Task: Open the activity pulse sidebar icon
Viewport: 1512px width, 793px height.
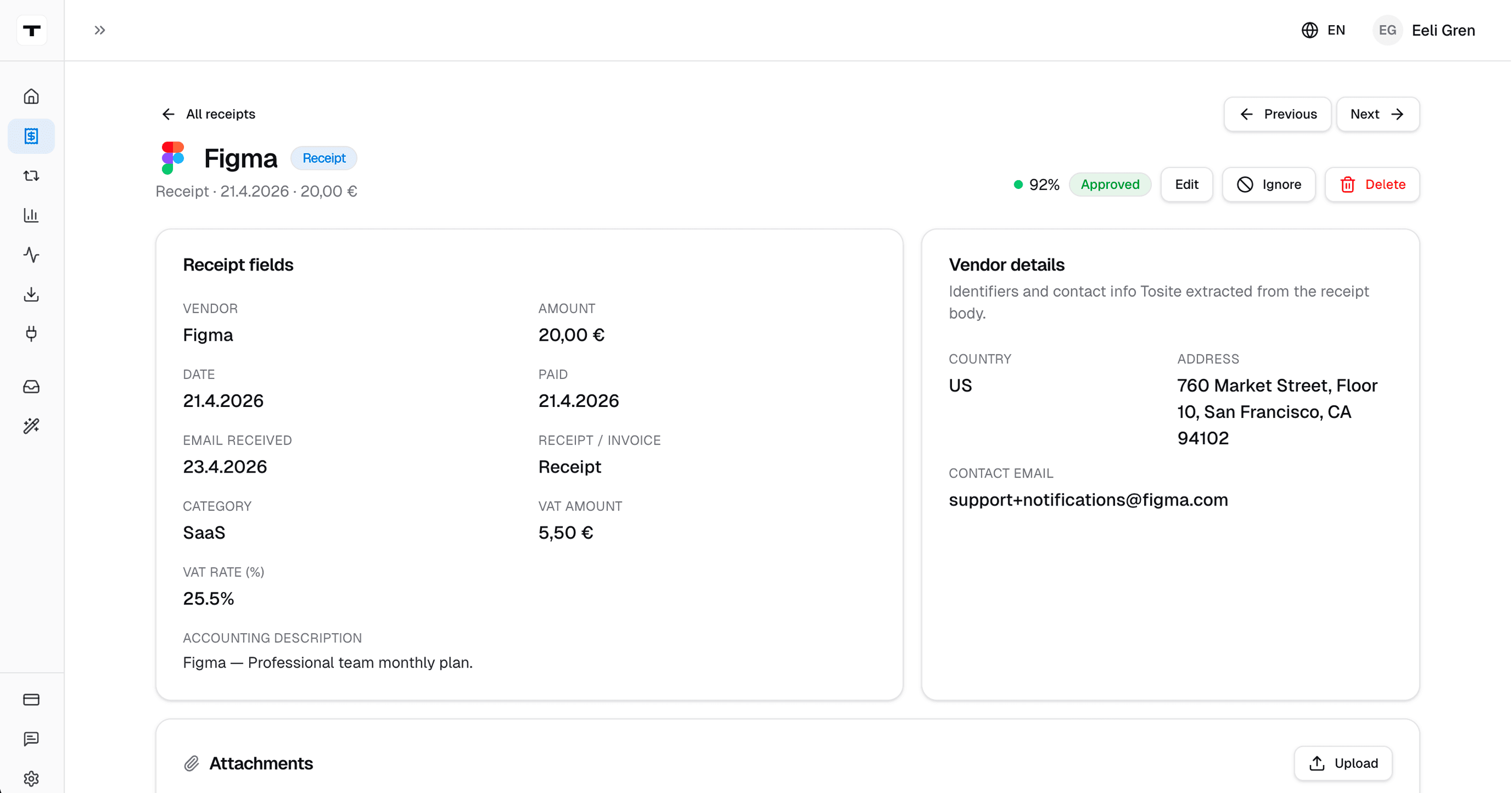Action: (x=31, y=255)
